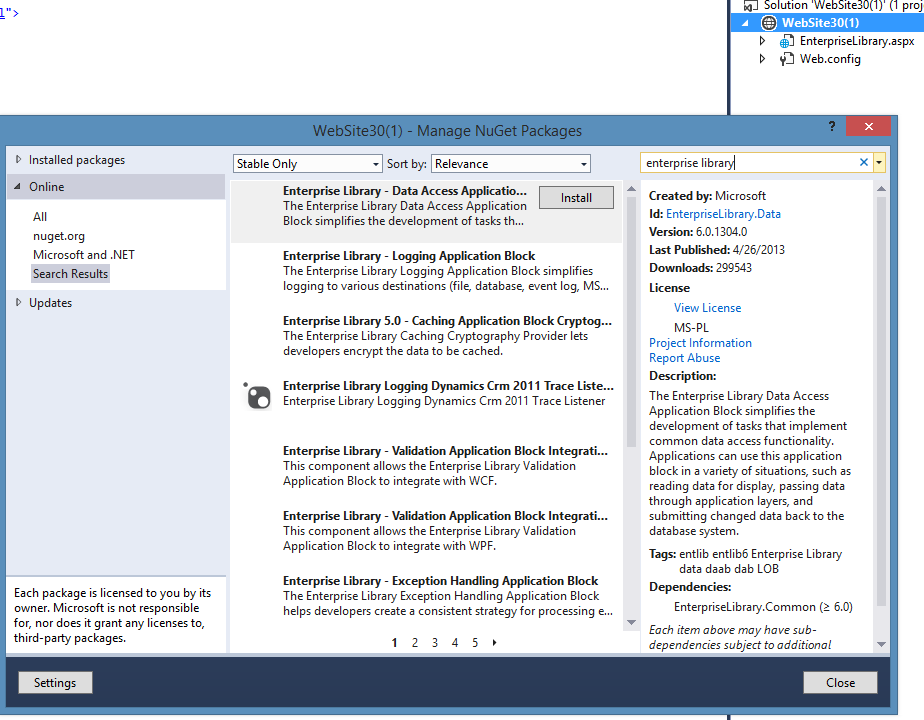Screen dimensions: 924x720
Task: Clear the search box with the X icon
Action: point(864,163)
